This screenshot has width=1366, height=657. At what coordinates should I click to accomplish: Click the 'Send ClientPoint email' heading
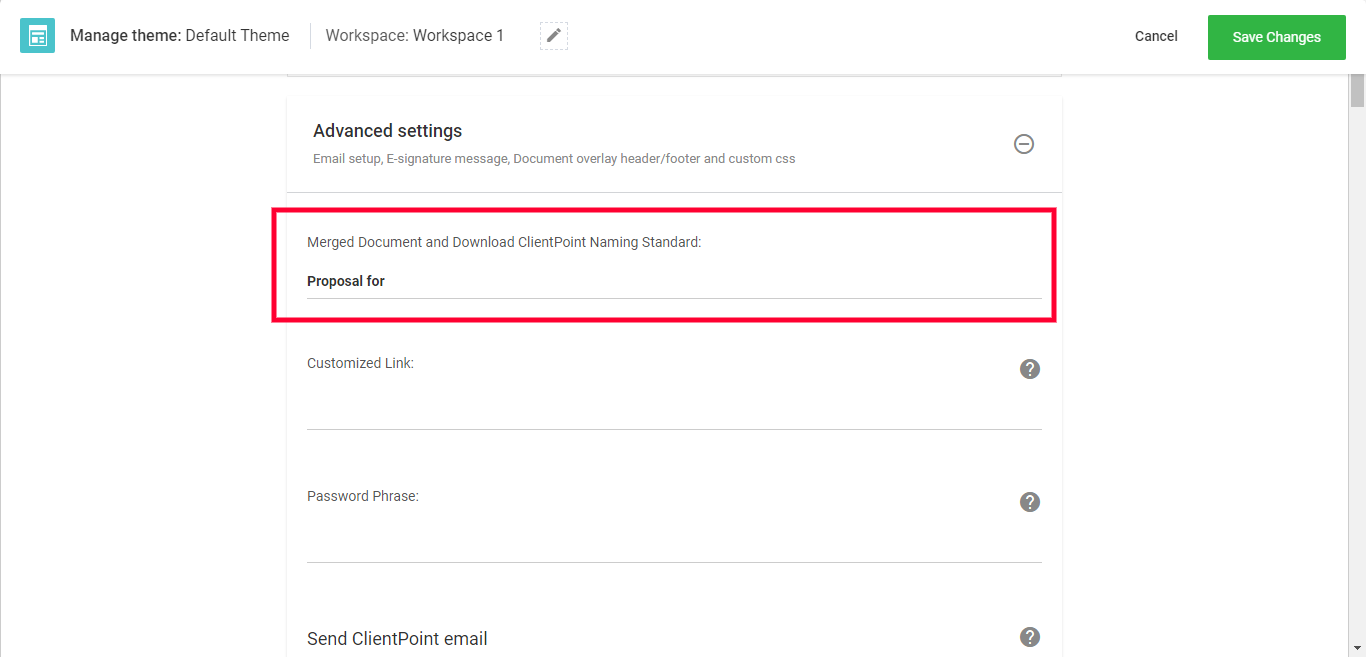coord(397,639)
